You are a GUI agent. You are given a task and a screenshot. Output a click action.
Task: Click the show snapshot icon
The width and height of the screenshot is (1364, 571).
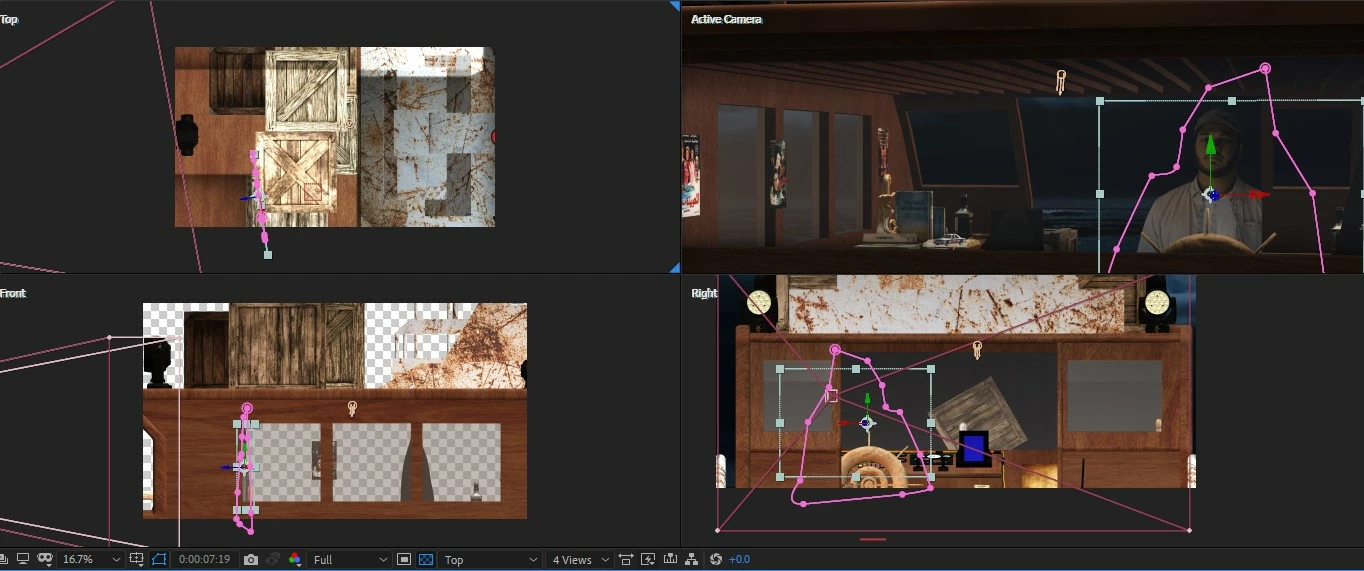(x=273, y=560)
